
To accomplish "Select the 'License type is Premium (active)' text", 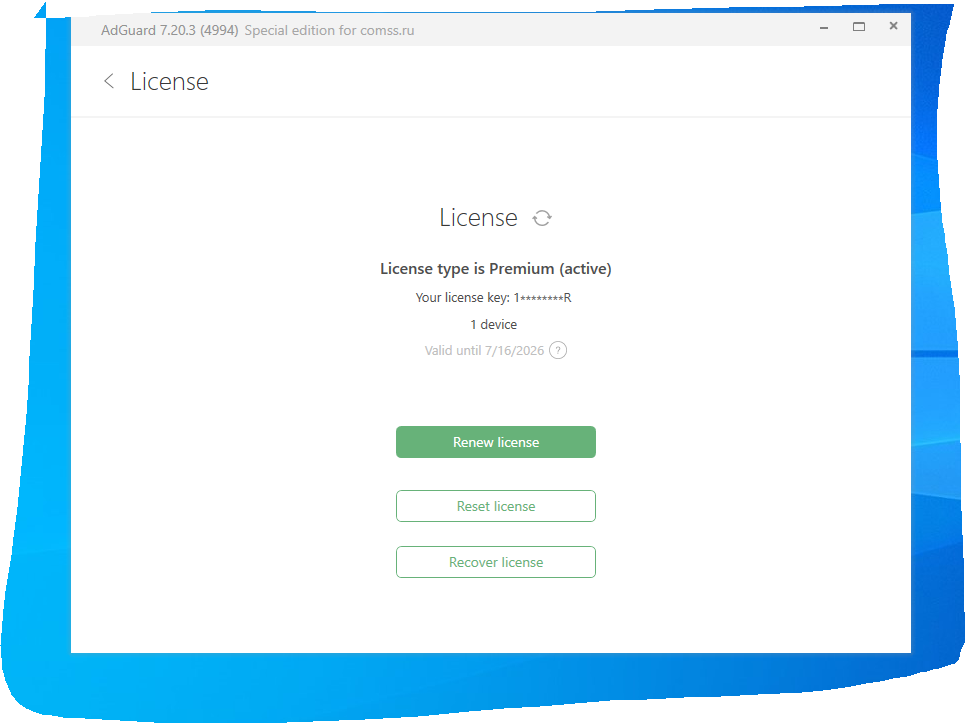I will point(495,269).
